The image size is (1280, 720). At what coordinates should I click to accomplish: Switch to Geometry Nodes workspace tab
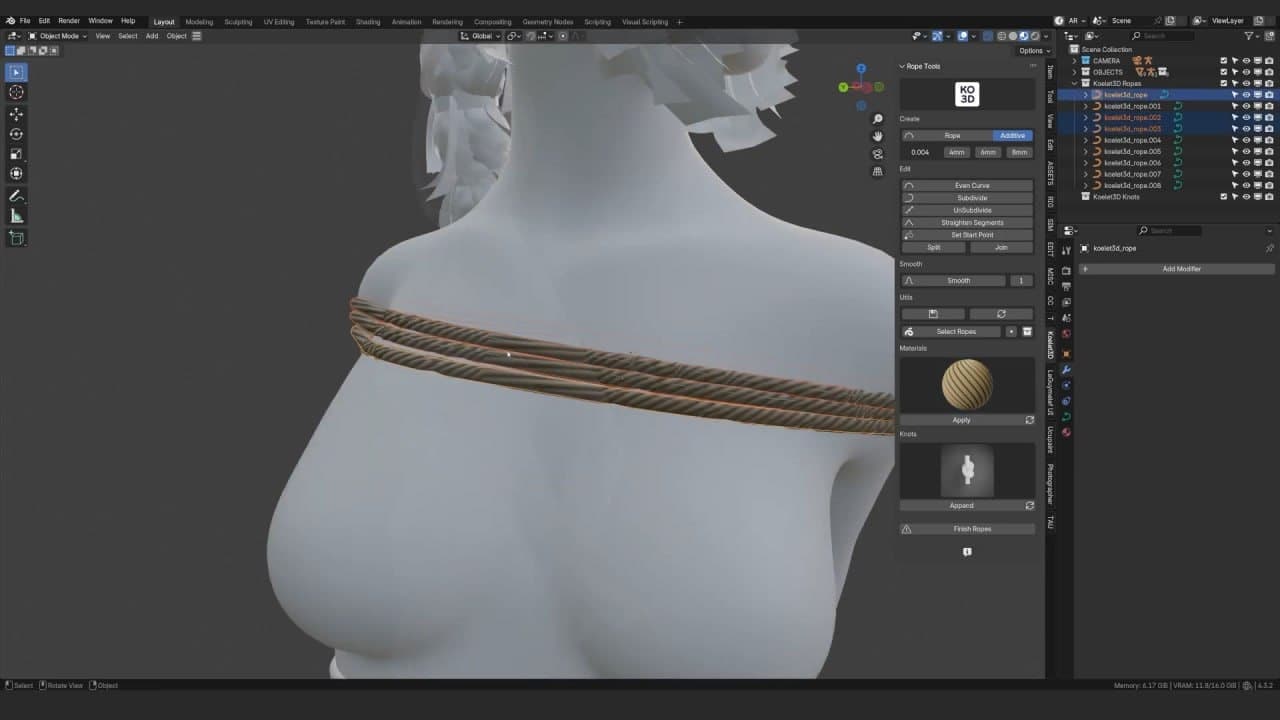(x=548, y=22)
